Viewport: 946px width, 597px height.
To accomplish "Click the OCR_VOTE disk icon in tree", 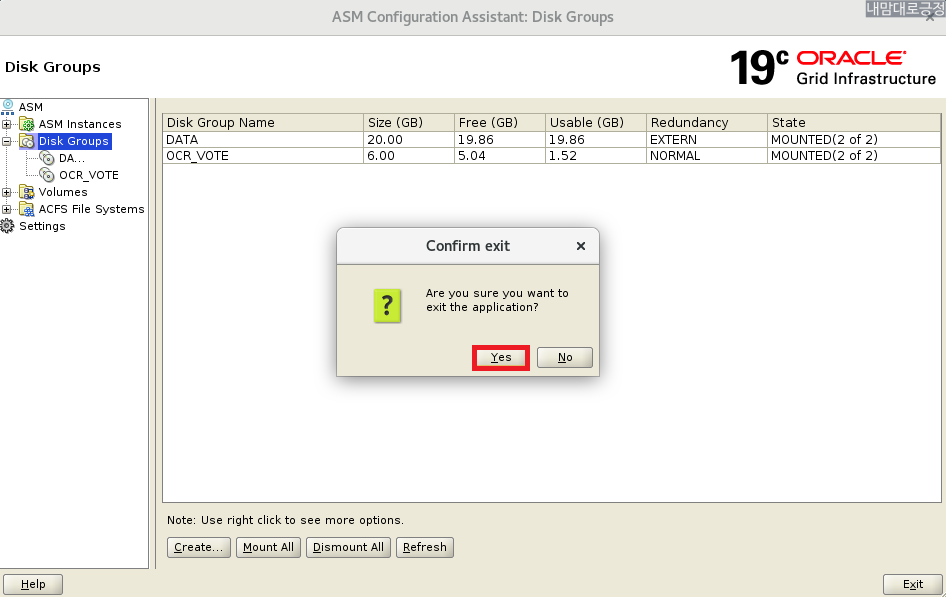I will [47, 175].
